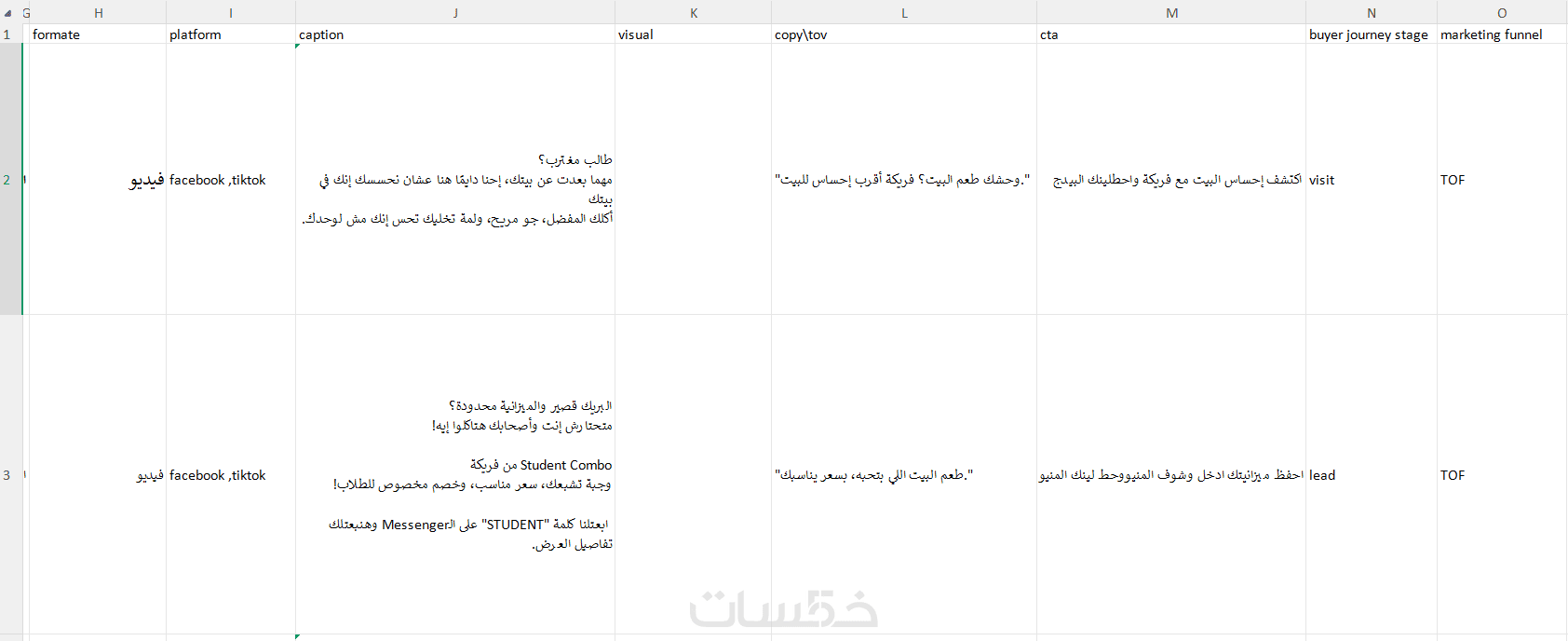Click the select-all triangle corner
The image size is (1568, 641).
(8, 13)
